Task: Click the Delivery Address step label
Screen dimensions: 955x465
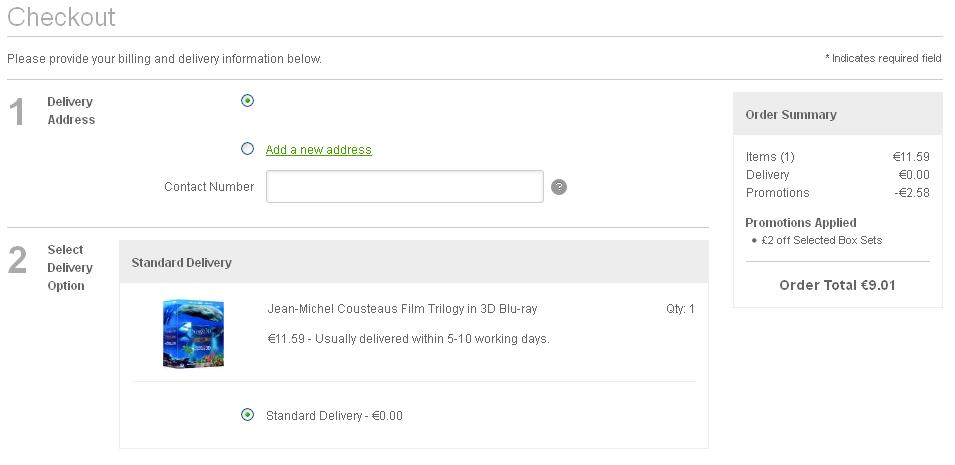Action: point(71,111)
